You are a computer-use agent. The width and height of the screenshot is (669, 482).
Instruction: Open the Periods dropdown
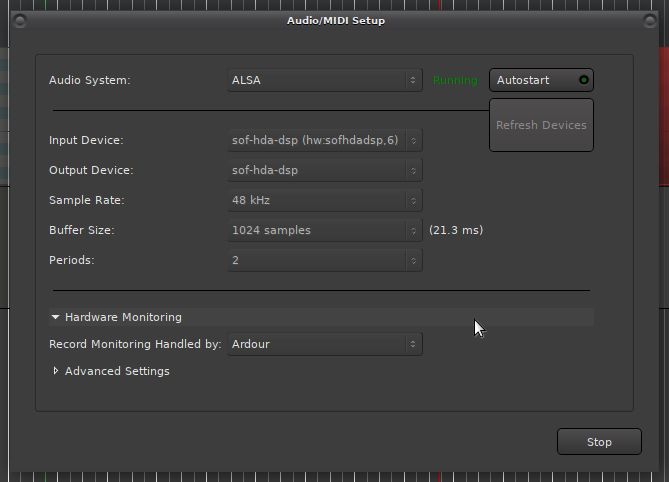coord(325,260)
